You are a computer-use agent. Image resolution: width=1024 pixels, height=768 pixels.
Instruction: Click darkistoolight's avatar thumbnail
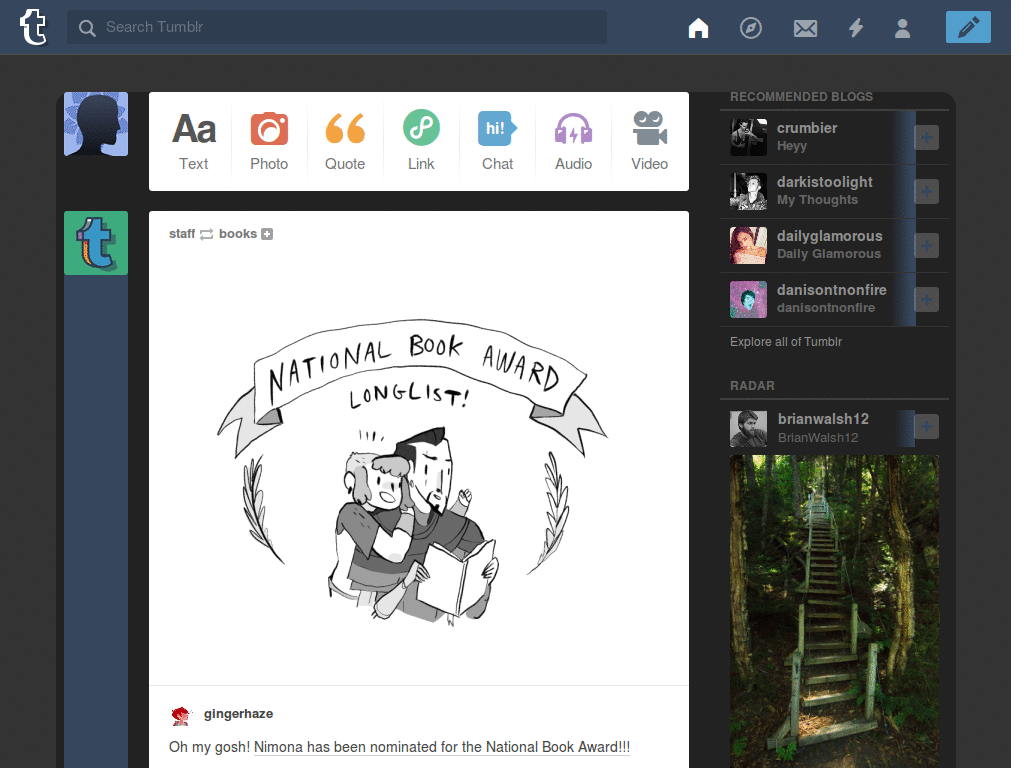(748, 191)
